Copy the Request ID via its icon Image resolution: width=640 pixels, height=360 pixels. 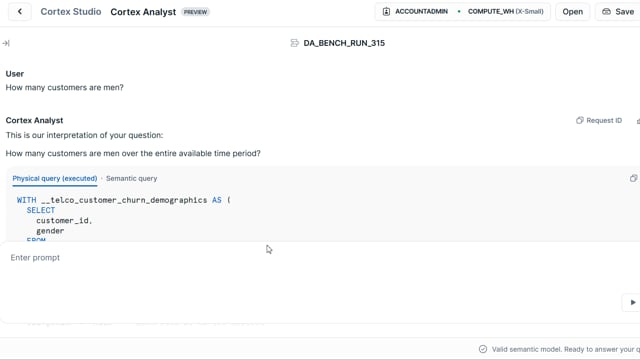point(580,120)
